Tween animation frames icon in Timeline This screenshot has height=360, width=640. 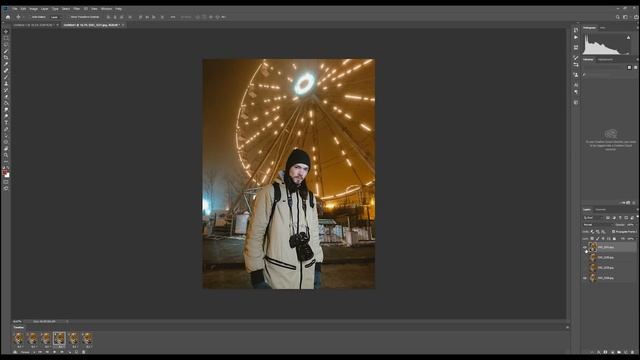(x=70, y=352)
